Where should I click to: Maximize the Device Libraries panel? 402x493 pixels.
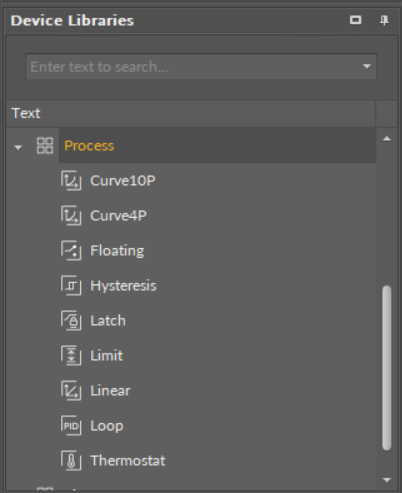tap(355, 20)
